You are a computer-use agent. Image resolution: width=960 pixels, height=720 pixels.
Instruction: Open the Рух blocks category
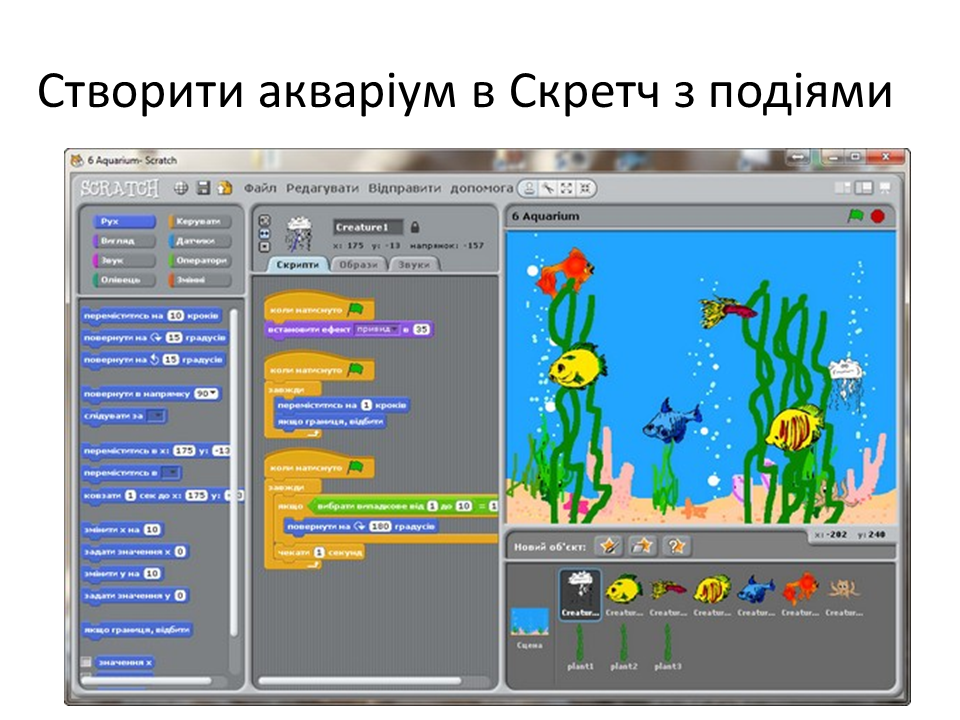coord(124,221)
